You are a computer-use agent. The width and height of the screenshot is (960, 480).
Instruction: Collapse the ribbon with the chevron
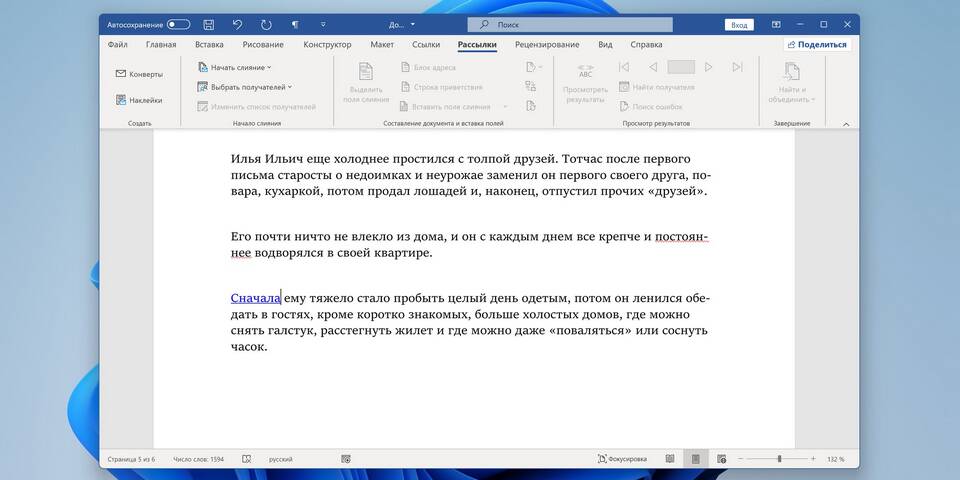pos(846,124)
